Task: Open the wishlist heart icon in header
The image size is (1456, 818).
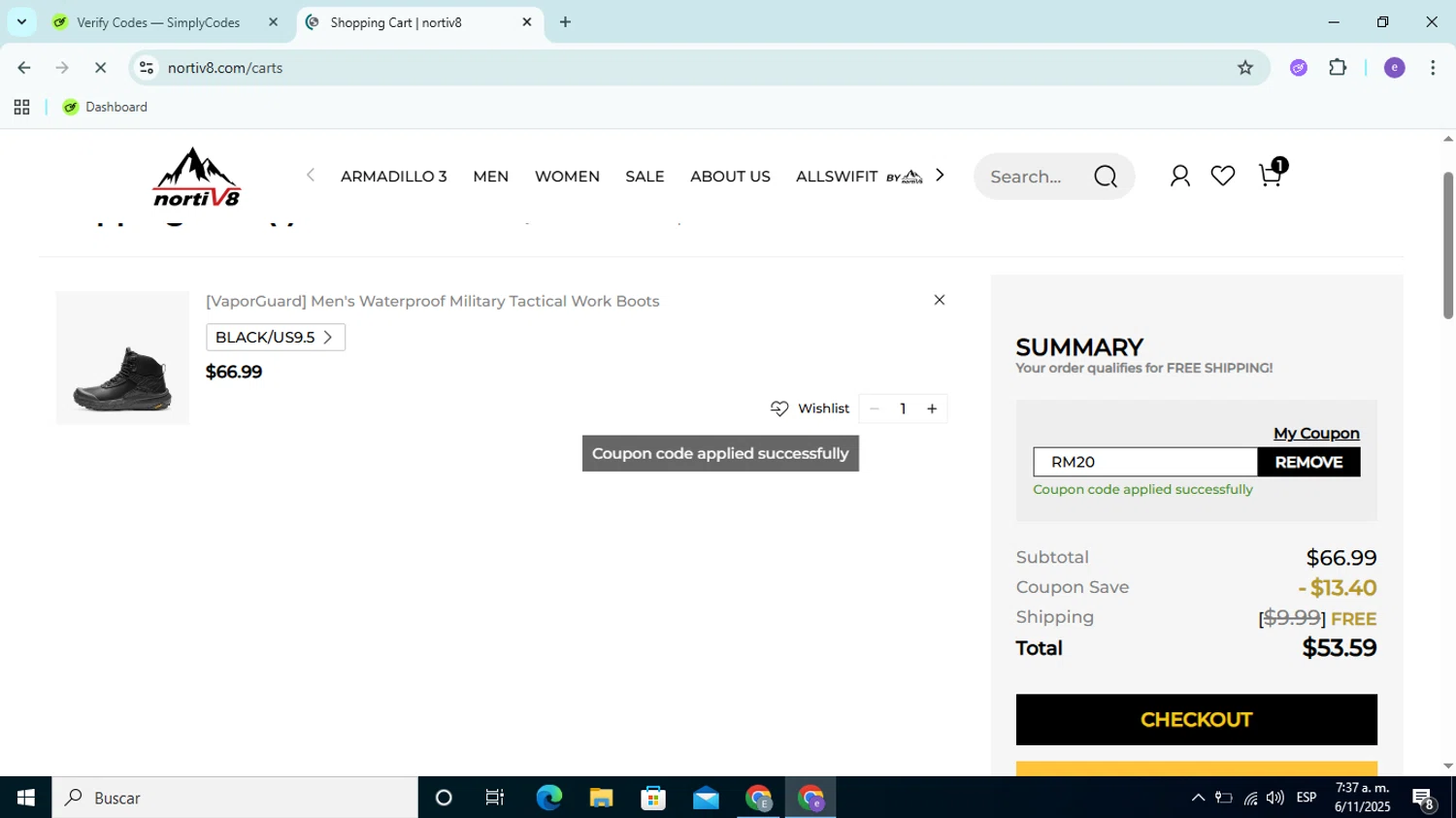Action: click(1223, 176)
